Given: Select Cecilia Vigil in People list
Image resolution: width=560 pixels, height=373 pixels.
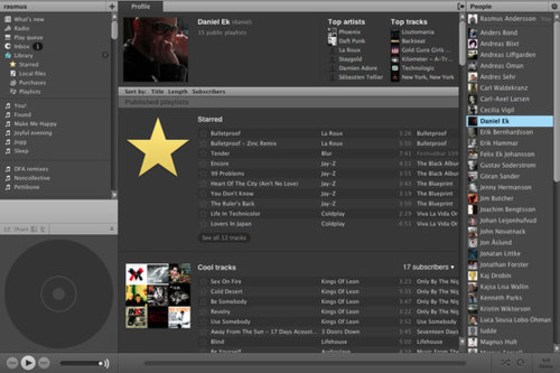Looking at the screenshot, I should tap(497, 110).
